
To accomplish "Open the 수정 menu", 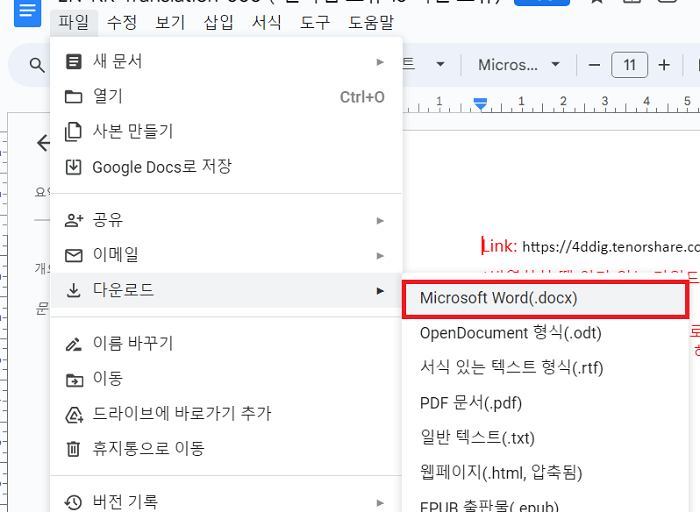I will pyautogui.click(x=121, y=22).
